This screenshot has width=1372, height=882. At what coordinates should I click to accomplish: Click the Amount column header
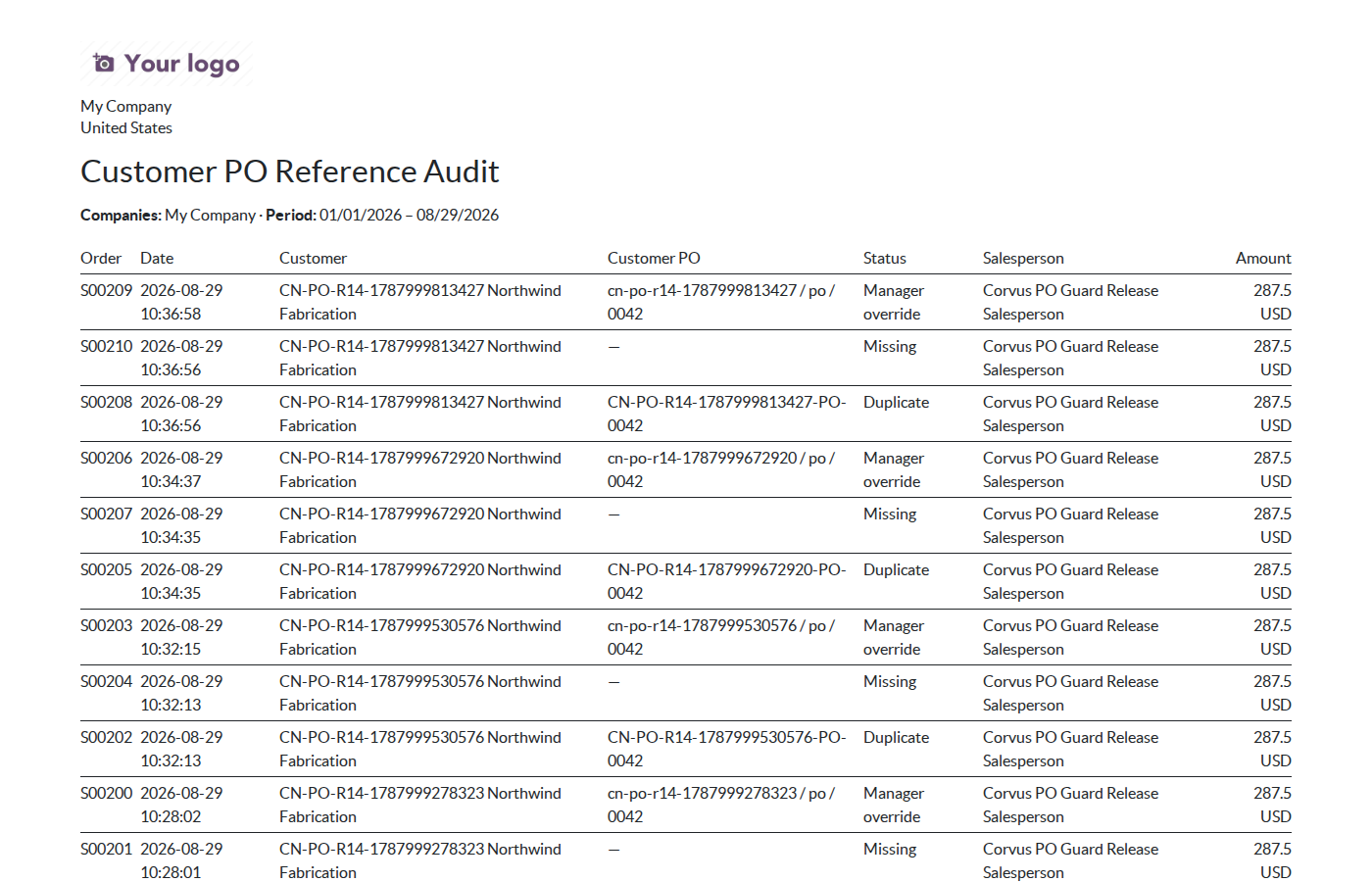pos(1263,258)
